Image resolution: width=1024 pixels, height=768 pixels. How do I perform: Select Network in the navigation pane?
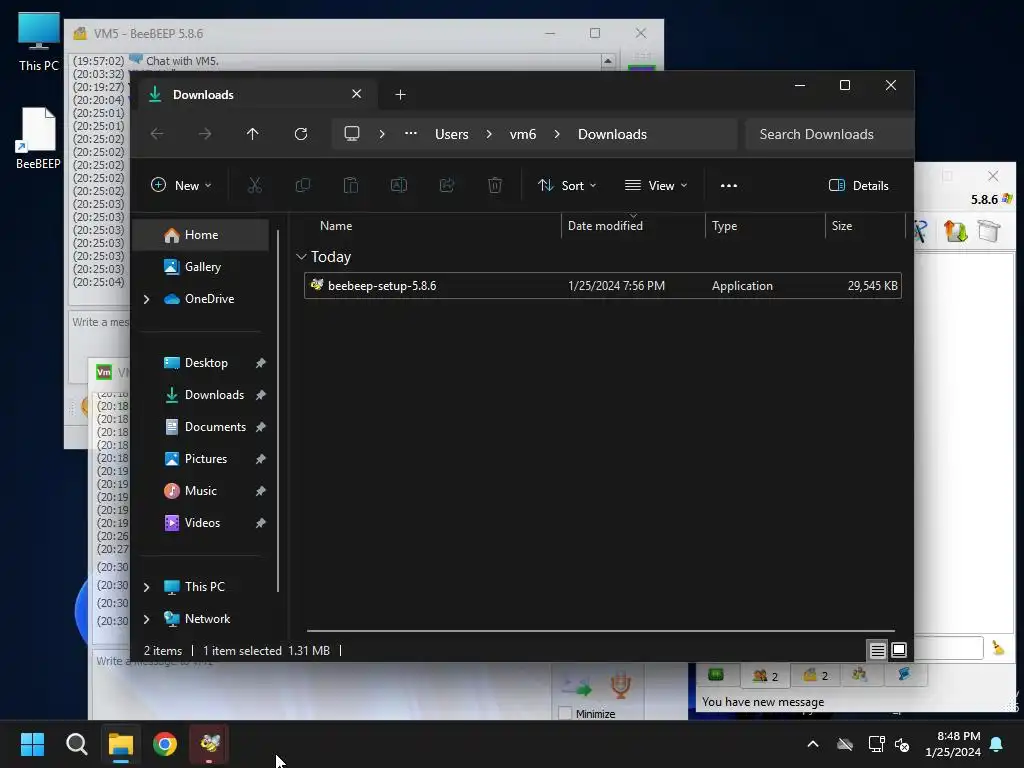207,618
